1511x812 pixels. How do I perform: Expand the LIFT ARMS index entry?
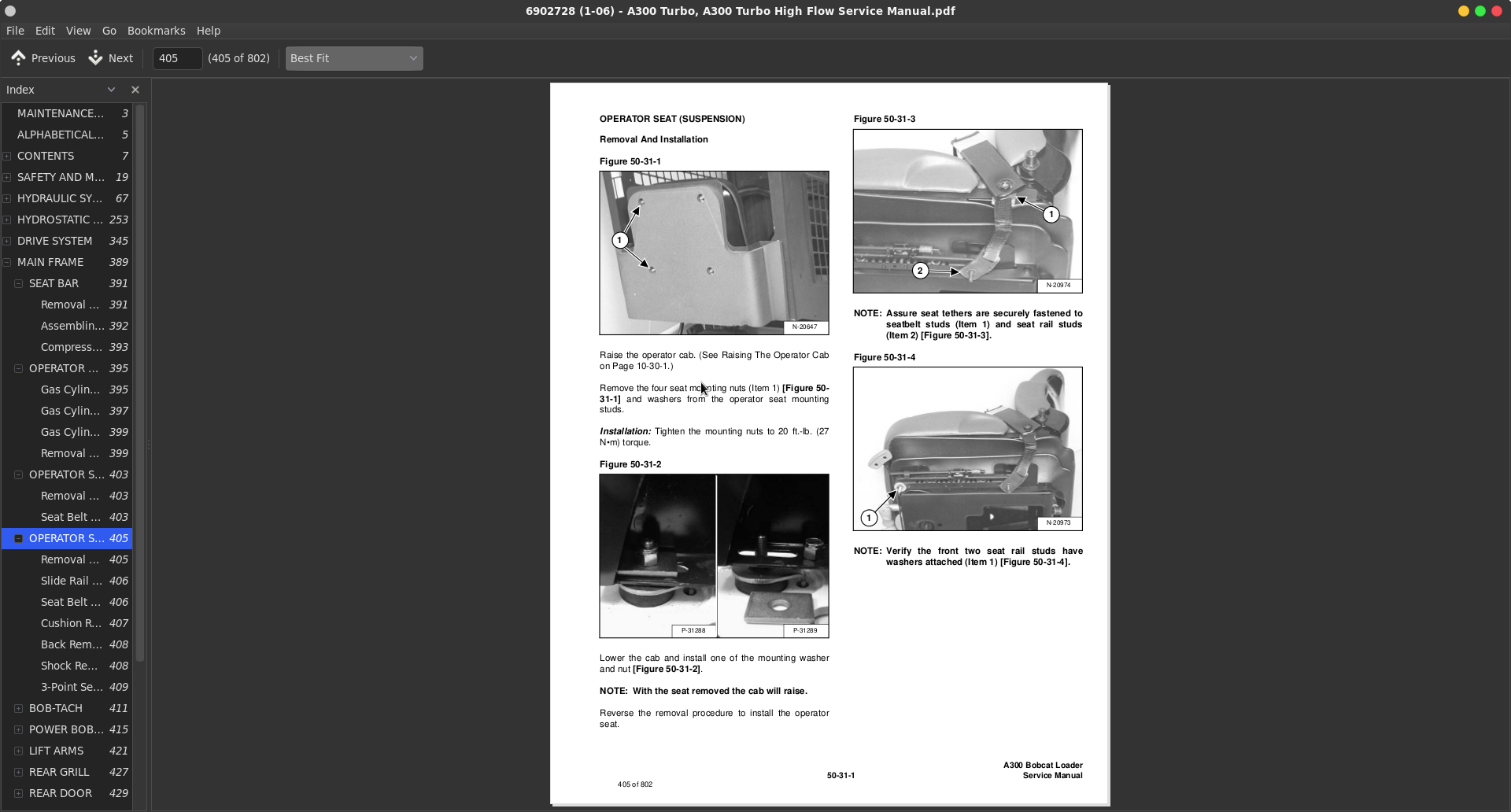point(19,751)
